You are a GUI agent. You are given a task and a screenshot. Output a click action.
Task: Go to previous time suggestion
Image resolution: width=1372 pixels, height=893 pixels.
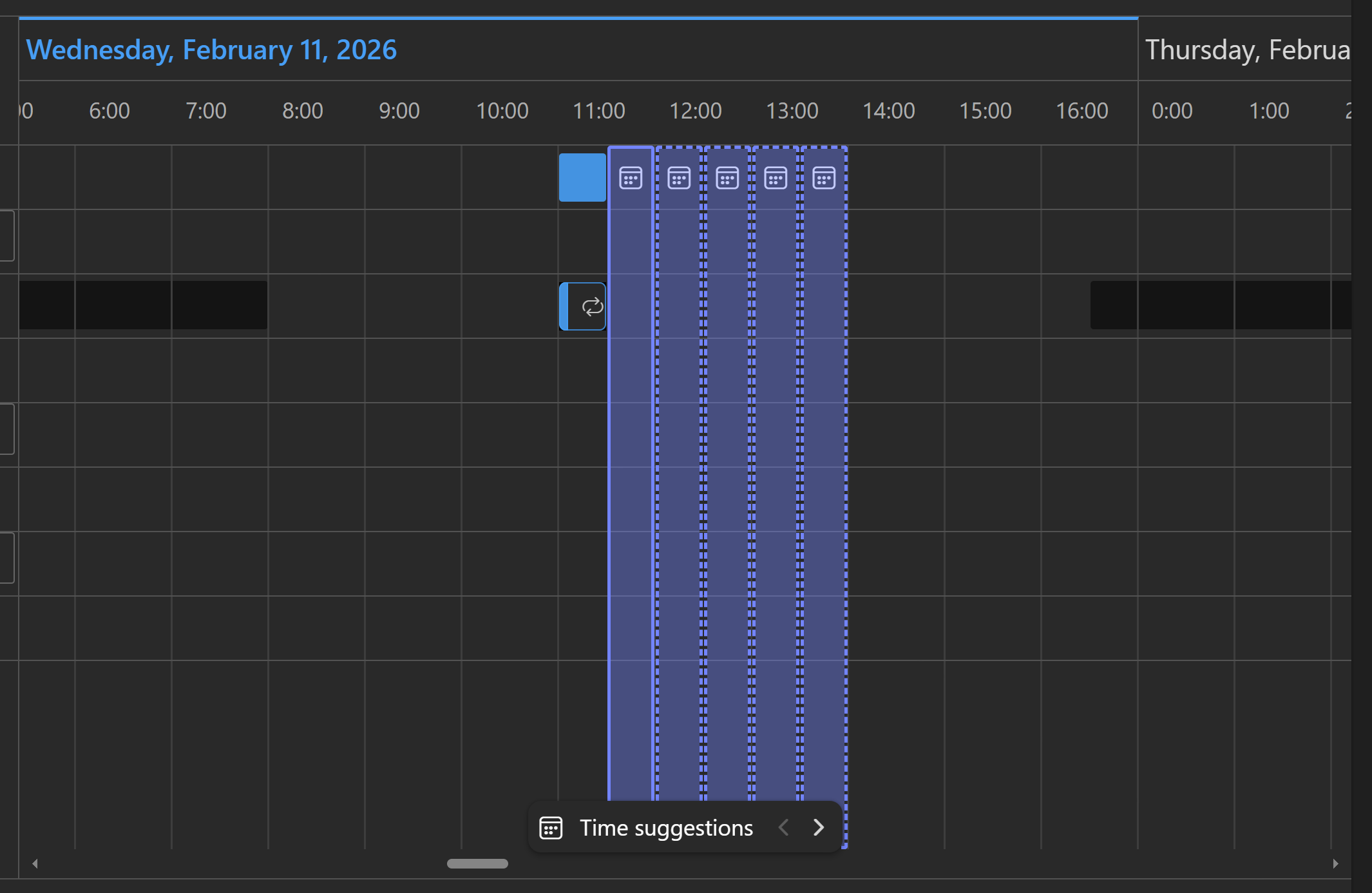pos(783,827)
